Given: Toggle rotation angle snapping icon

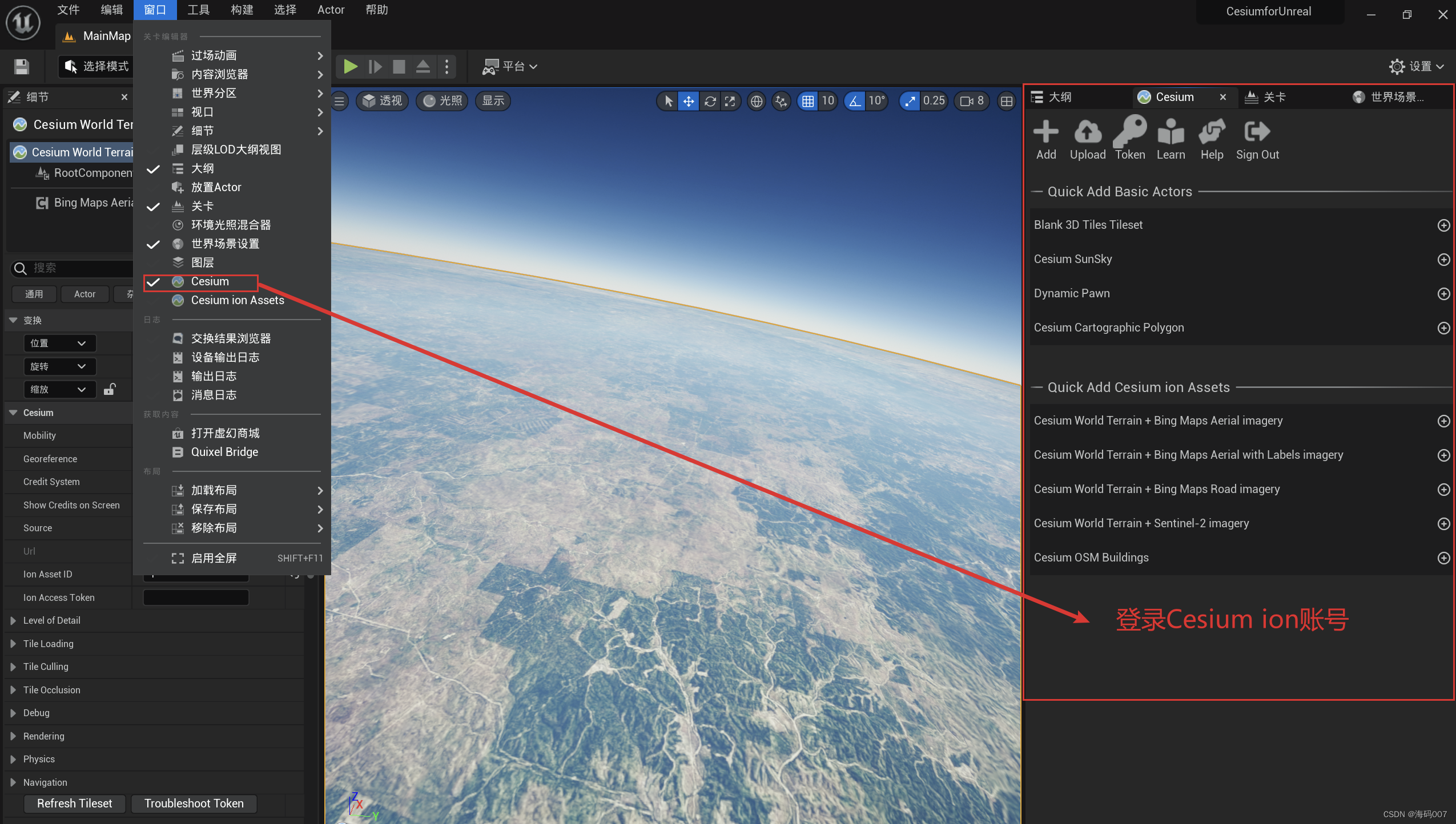Looking at the screenshot, I should (x=854, y=101).
